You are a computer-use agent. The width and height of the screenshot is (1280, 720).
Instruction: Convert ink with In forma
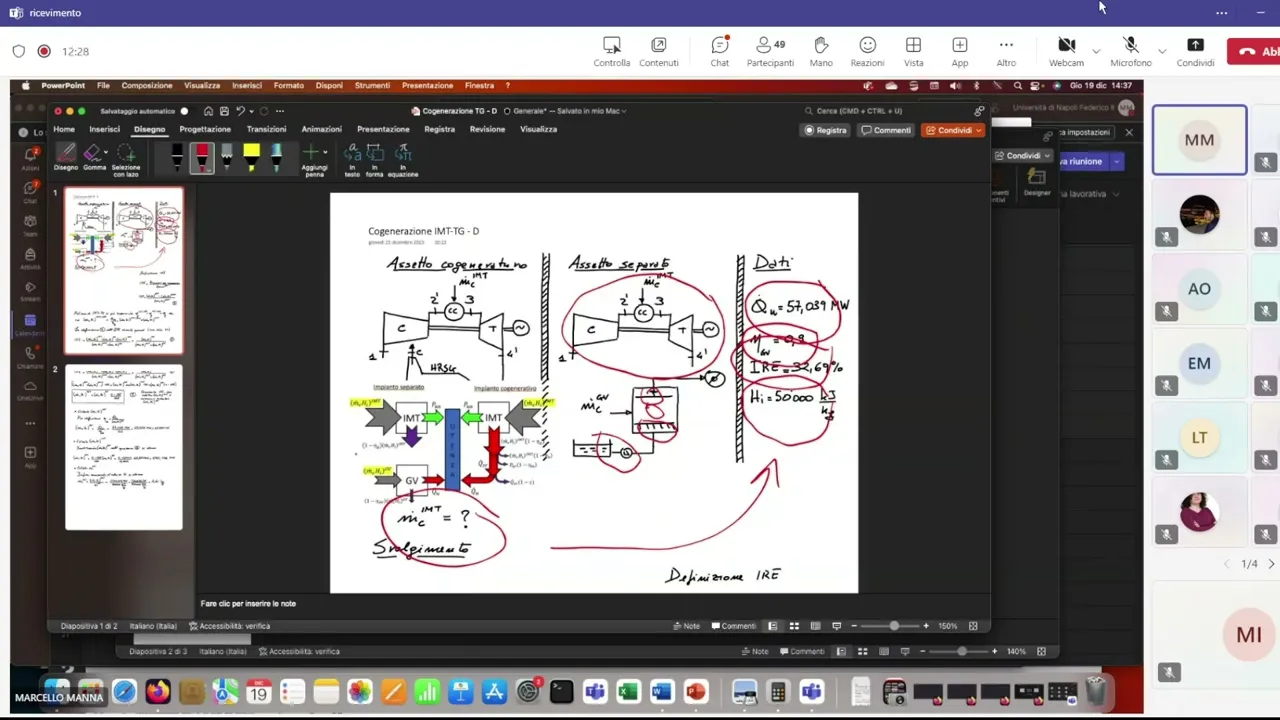pos(375,160)
